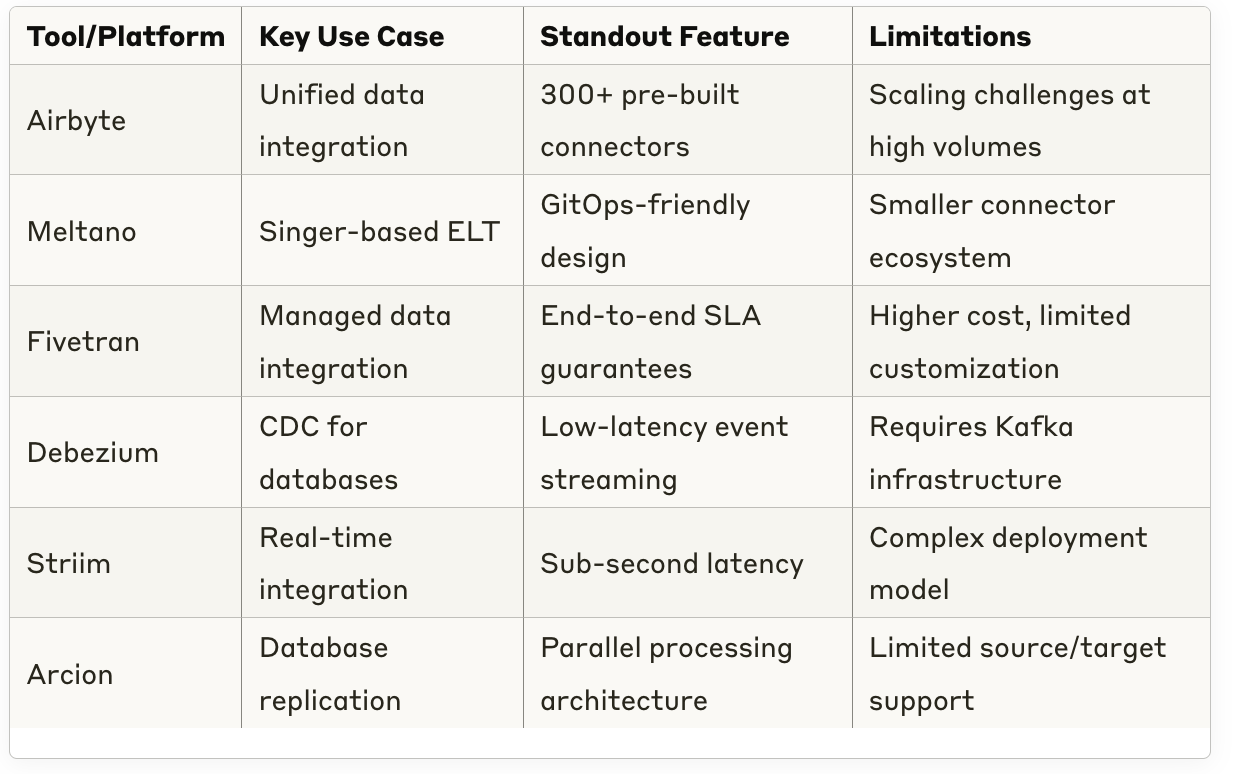Select the Debezium tool name cell
This screenshot has width=1234, height=774.
126,452
